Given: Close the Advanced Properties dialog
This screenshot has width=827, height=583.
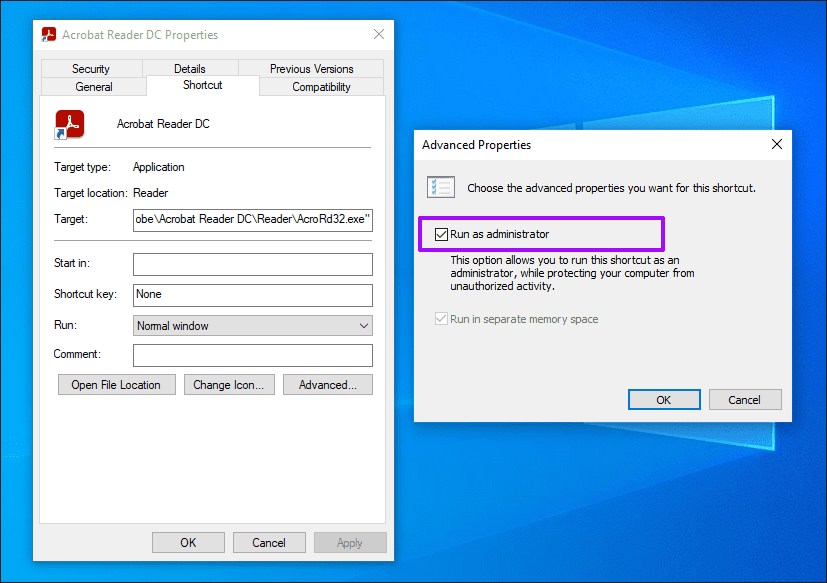Looking at the screenshot, I should coord(776,145).
